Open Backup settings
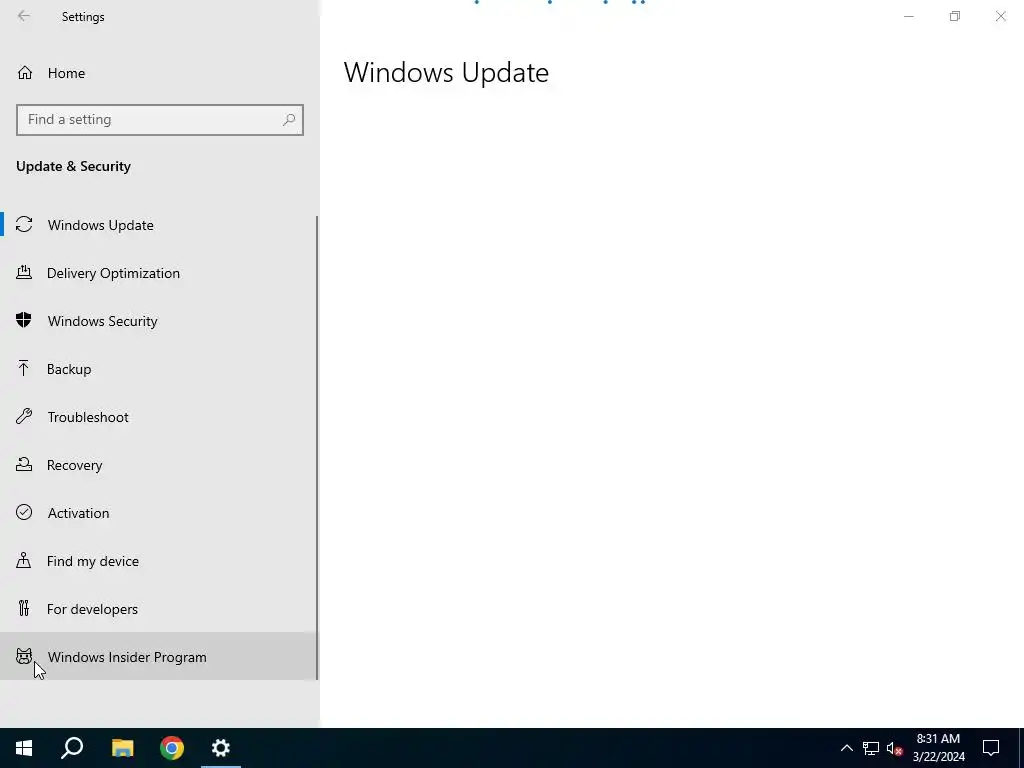The width and height of the screenshot is (1024, 768). (159, 369)
